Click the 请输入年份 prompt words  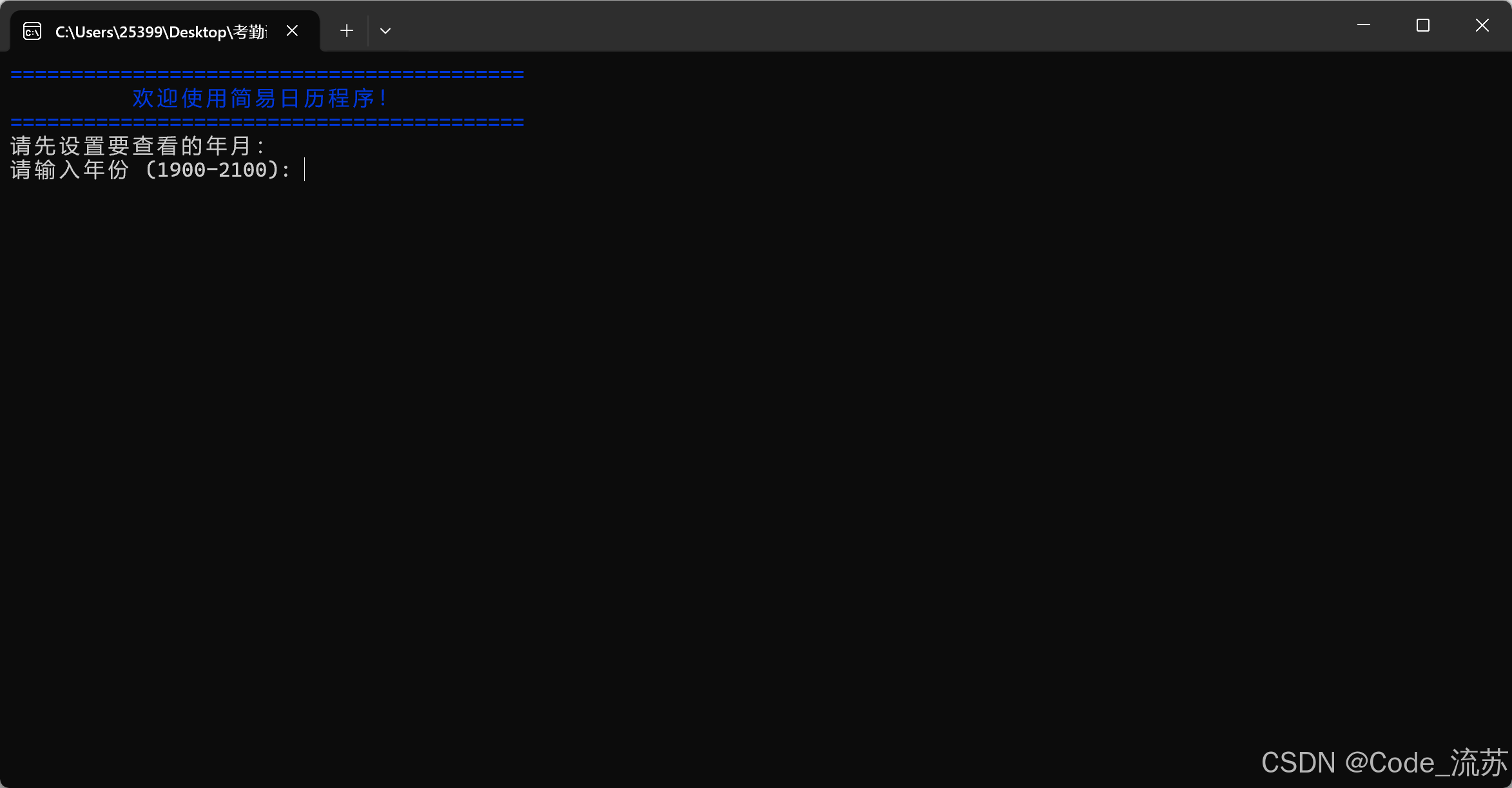tap(70, 170)
